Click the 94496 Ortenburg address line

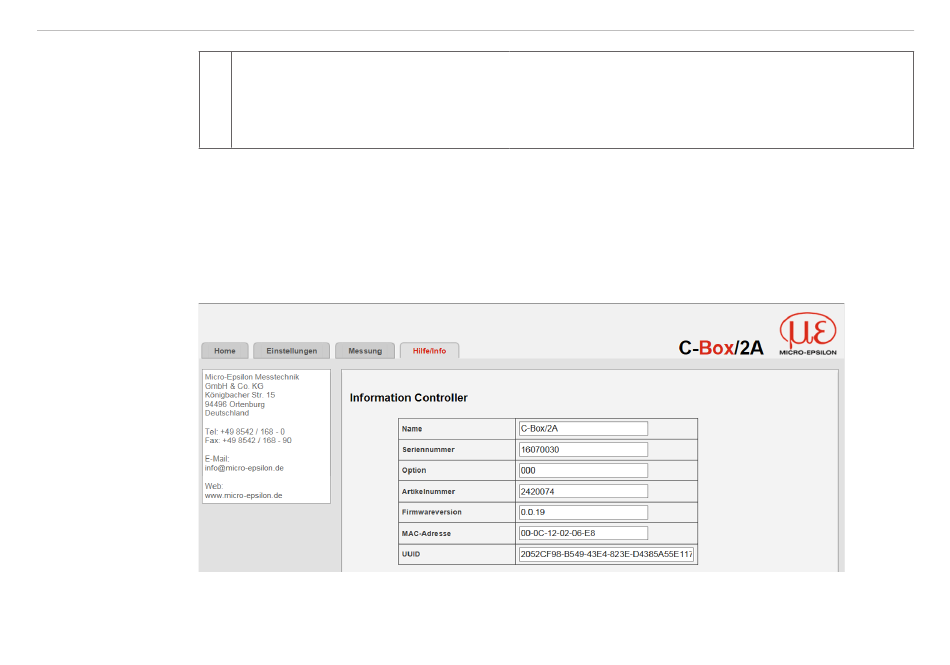tap(234, 404)
